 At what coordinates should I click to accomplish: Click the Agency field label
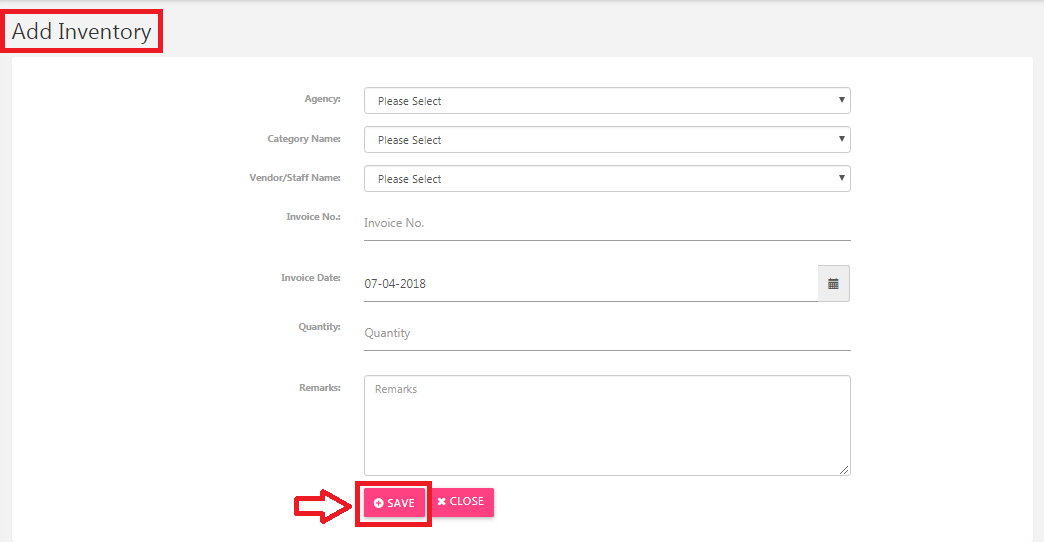pos(322,99)
